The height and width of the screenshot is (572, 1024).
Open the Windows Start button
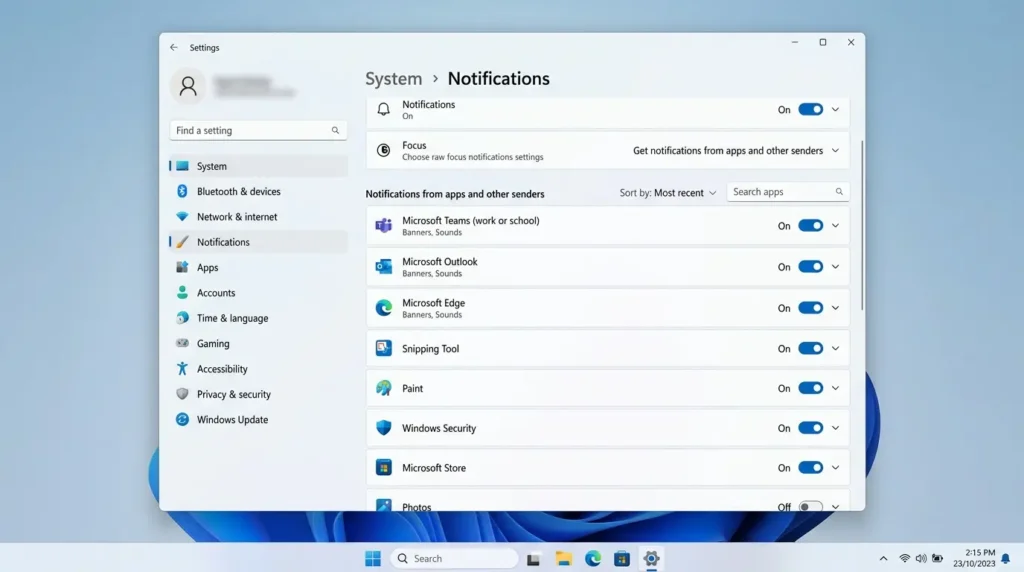click(x=373, y=558)
